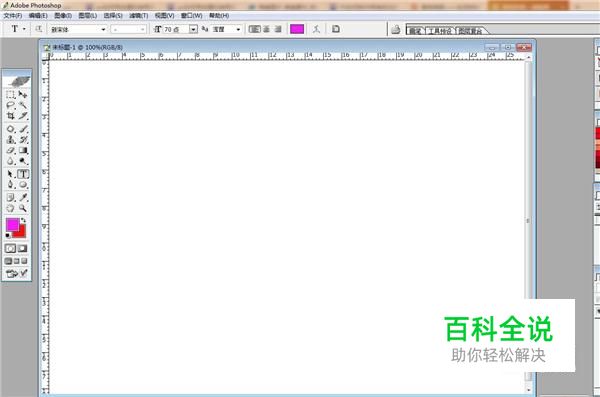Open the font size dropdown arrow
Screen dimensions: 600x397
pyautogui.click(x=193, y=29)
